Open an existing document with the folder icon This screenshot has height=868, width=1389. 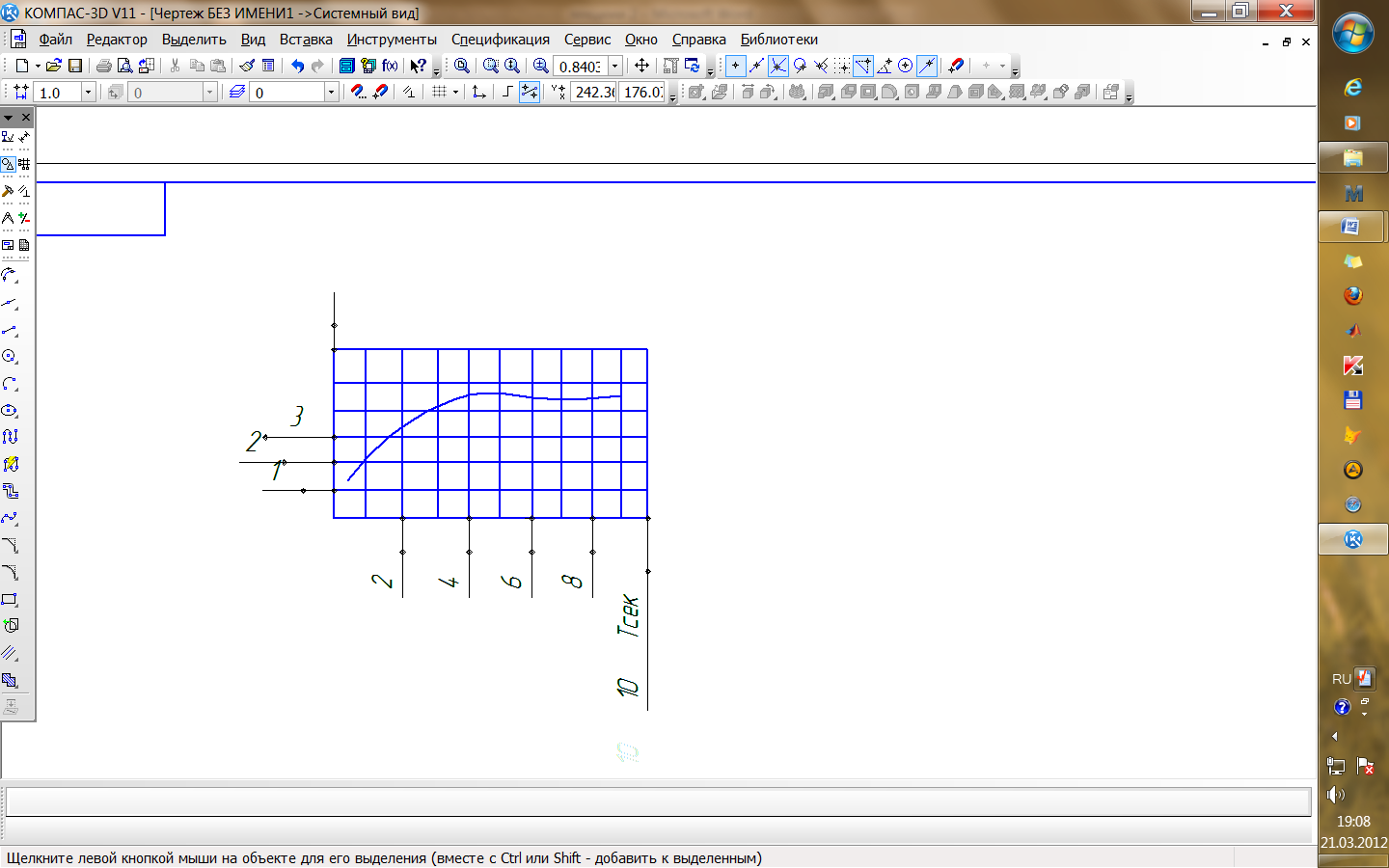(x=54, y=66)
